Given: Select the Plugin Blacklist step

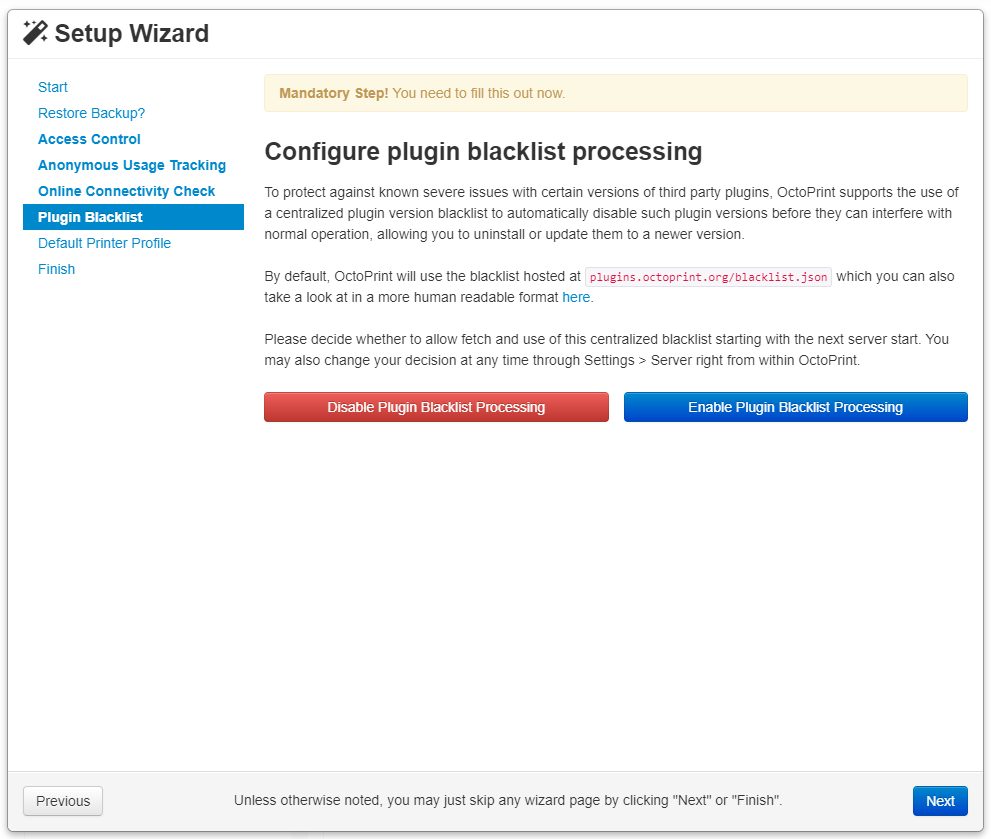Looking at the screenshot, I should point(133,217).
